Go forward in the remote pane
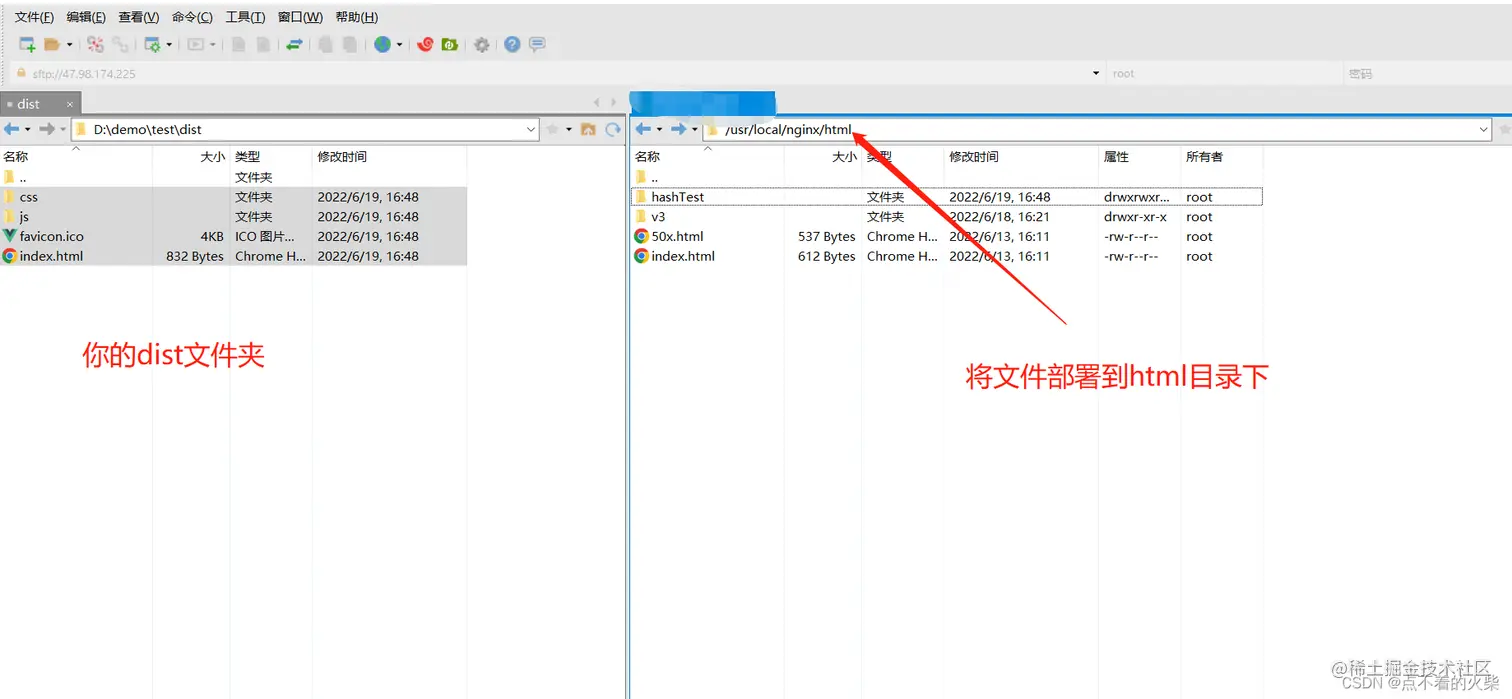 678,129
